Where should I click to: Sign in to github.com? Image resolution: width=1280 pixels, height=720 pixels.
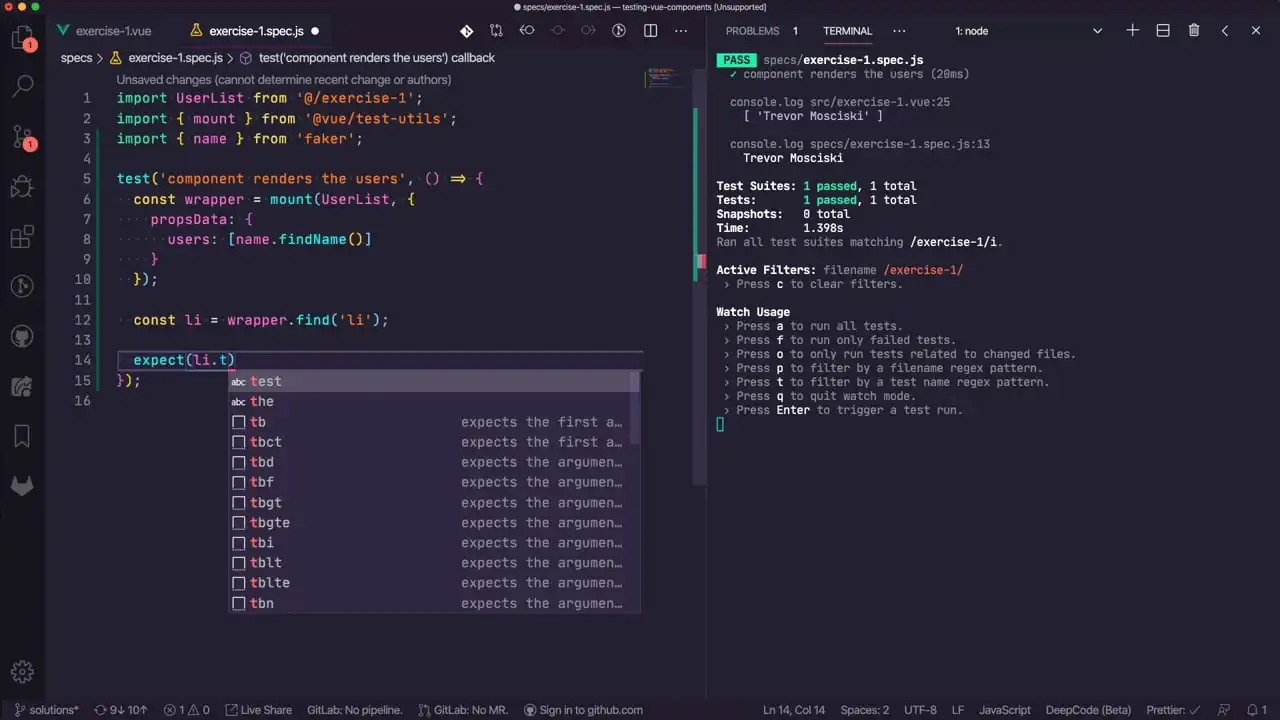tap(583, 710)
